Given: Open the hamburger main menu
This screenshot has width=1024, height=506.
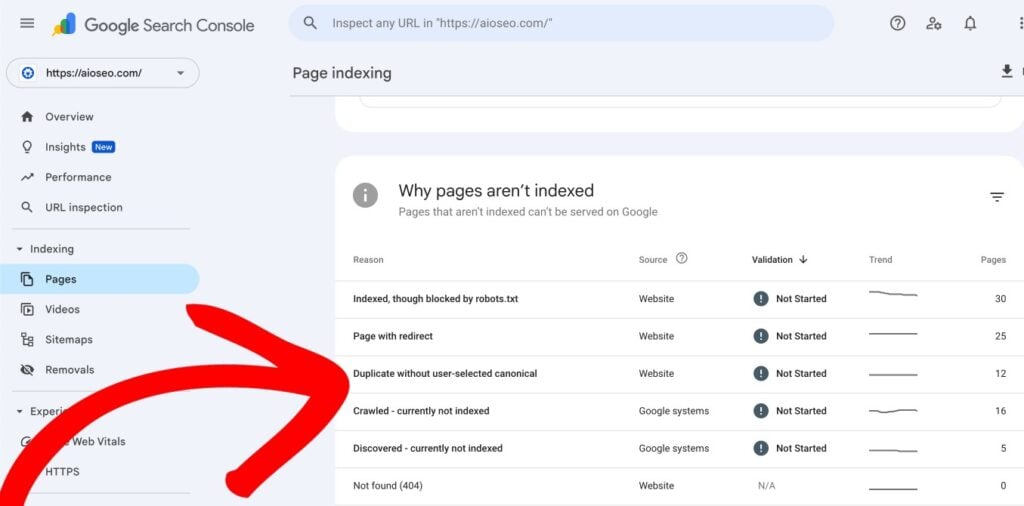Looking at the screenshot, I should pos(27,24).
